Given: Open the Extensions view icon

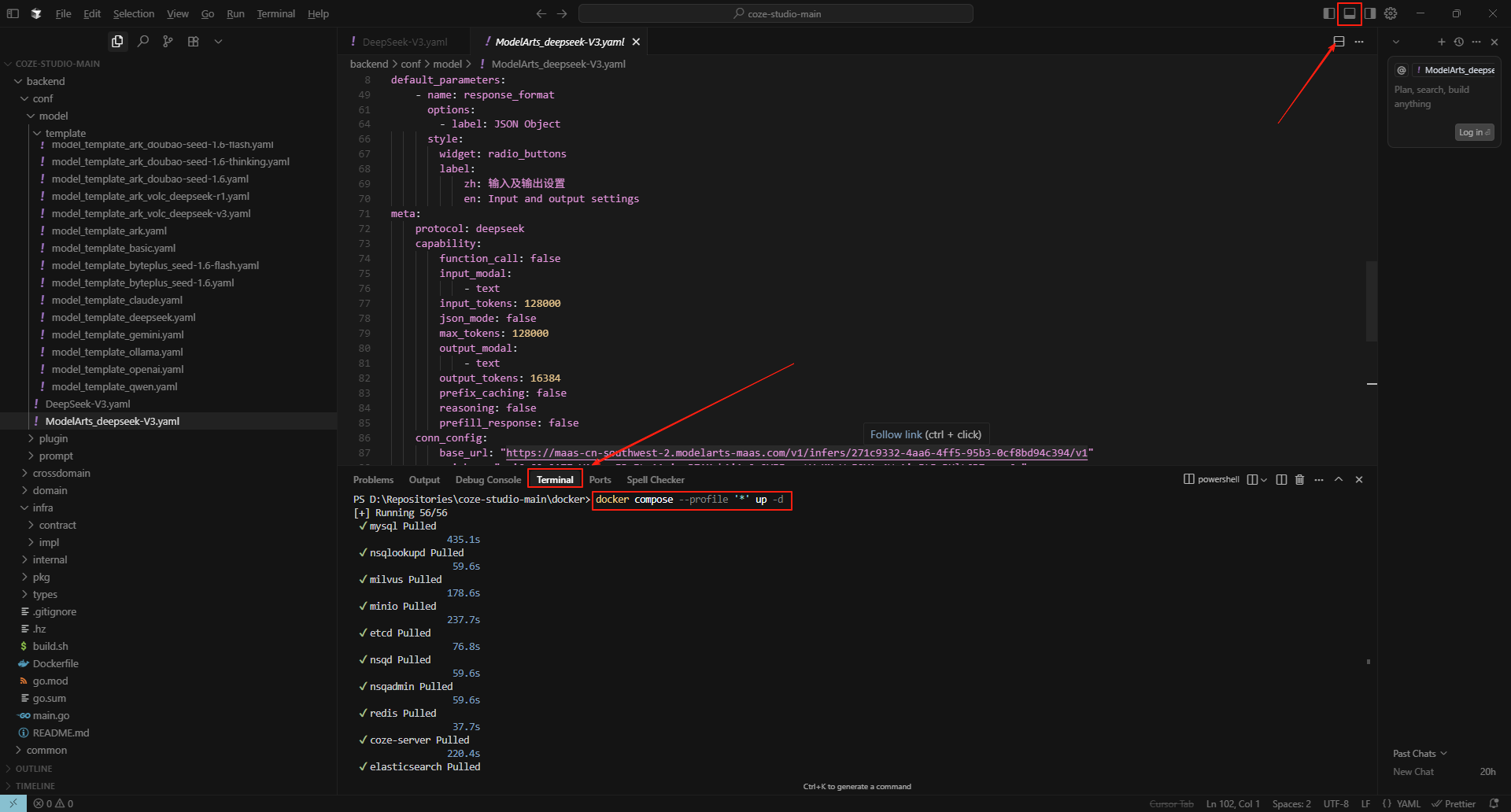Looking at the screenshot, I should (193, 42).
